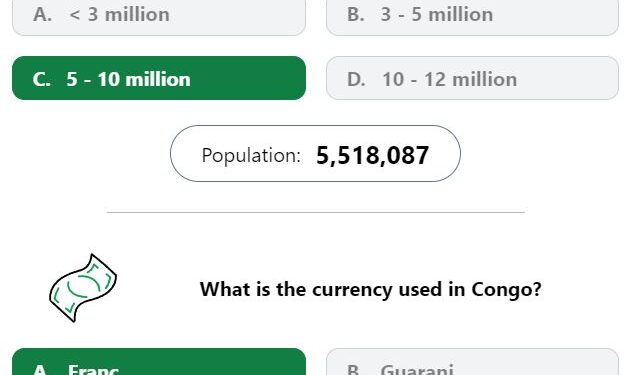Click the population figure 5,518,087
Viewport: 626px width, 375px height.
372,155
